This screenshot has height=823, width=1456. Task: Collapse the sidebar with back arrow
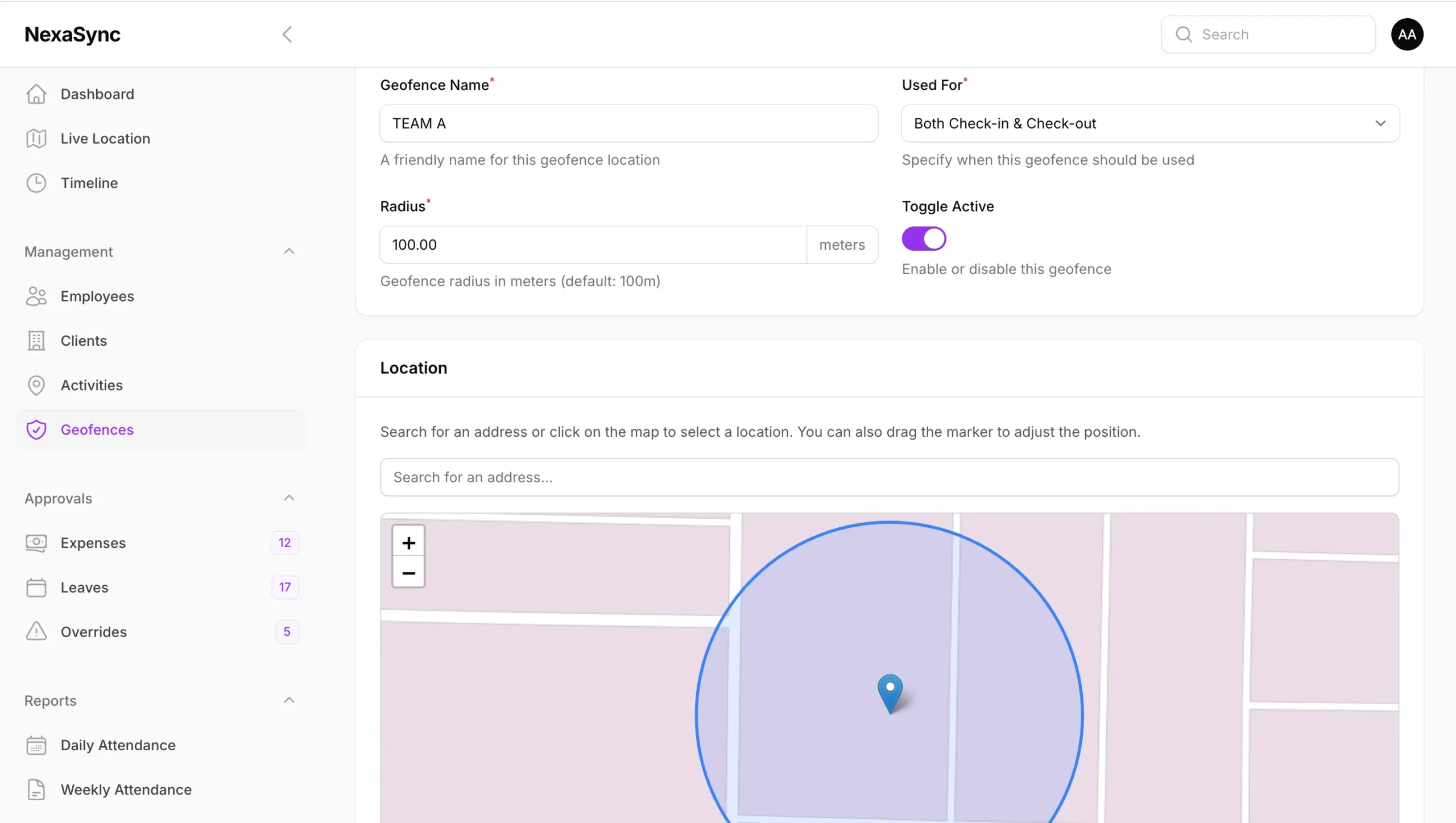[287, 34]
